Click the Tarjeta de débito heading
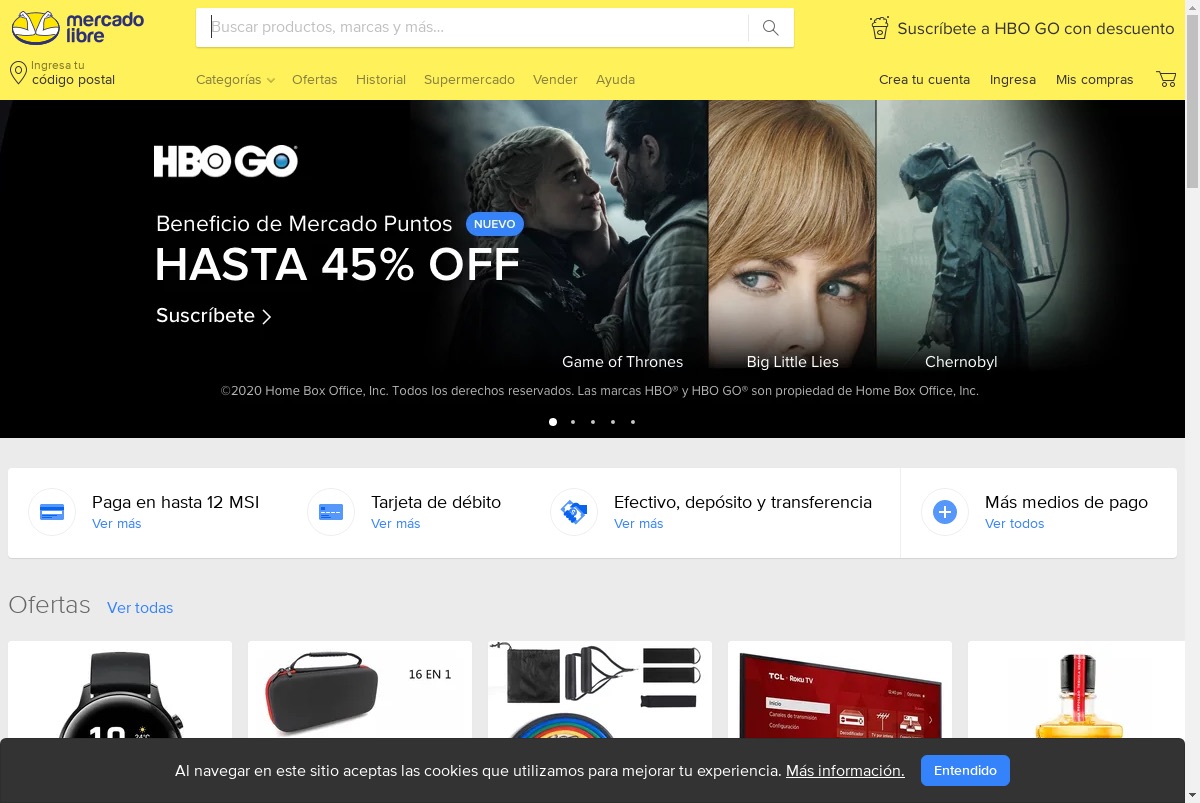 tap(436, 502)
